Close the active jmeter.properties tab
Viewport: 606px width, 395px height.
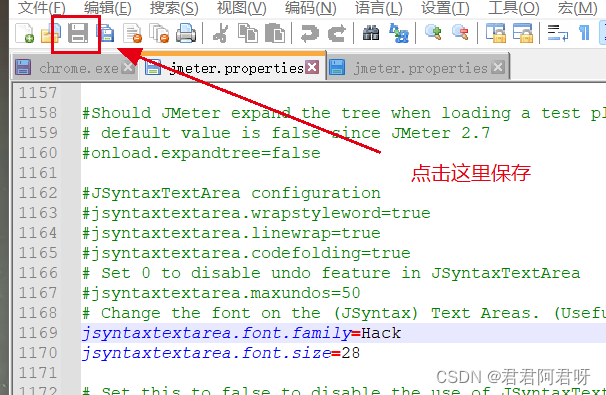312,67
